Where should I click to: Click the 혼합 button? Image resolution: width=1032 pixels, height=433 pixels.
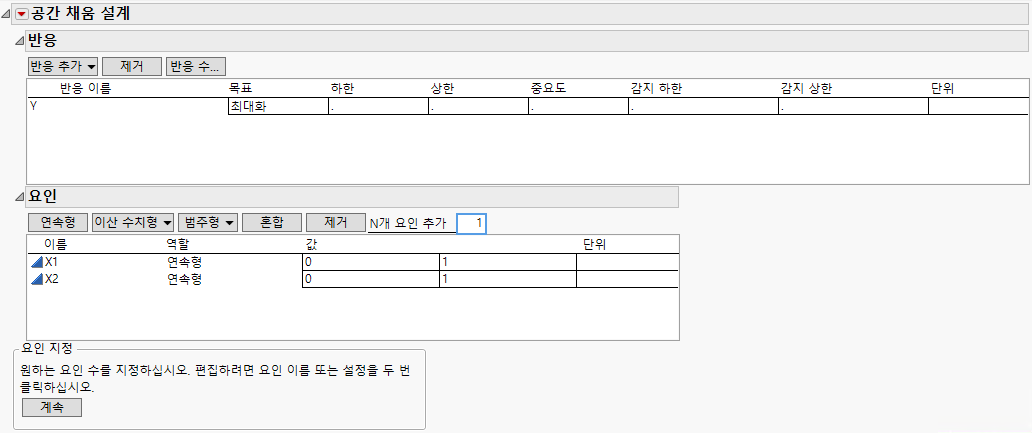[x=272, y=222]
